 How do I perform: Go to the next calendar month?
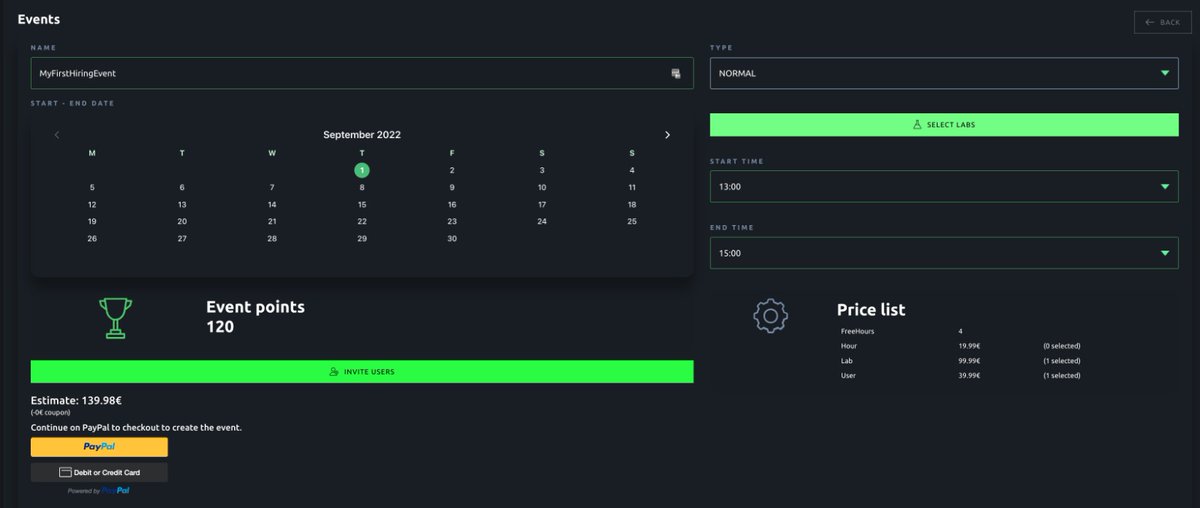668,135
